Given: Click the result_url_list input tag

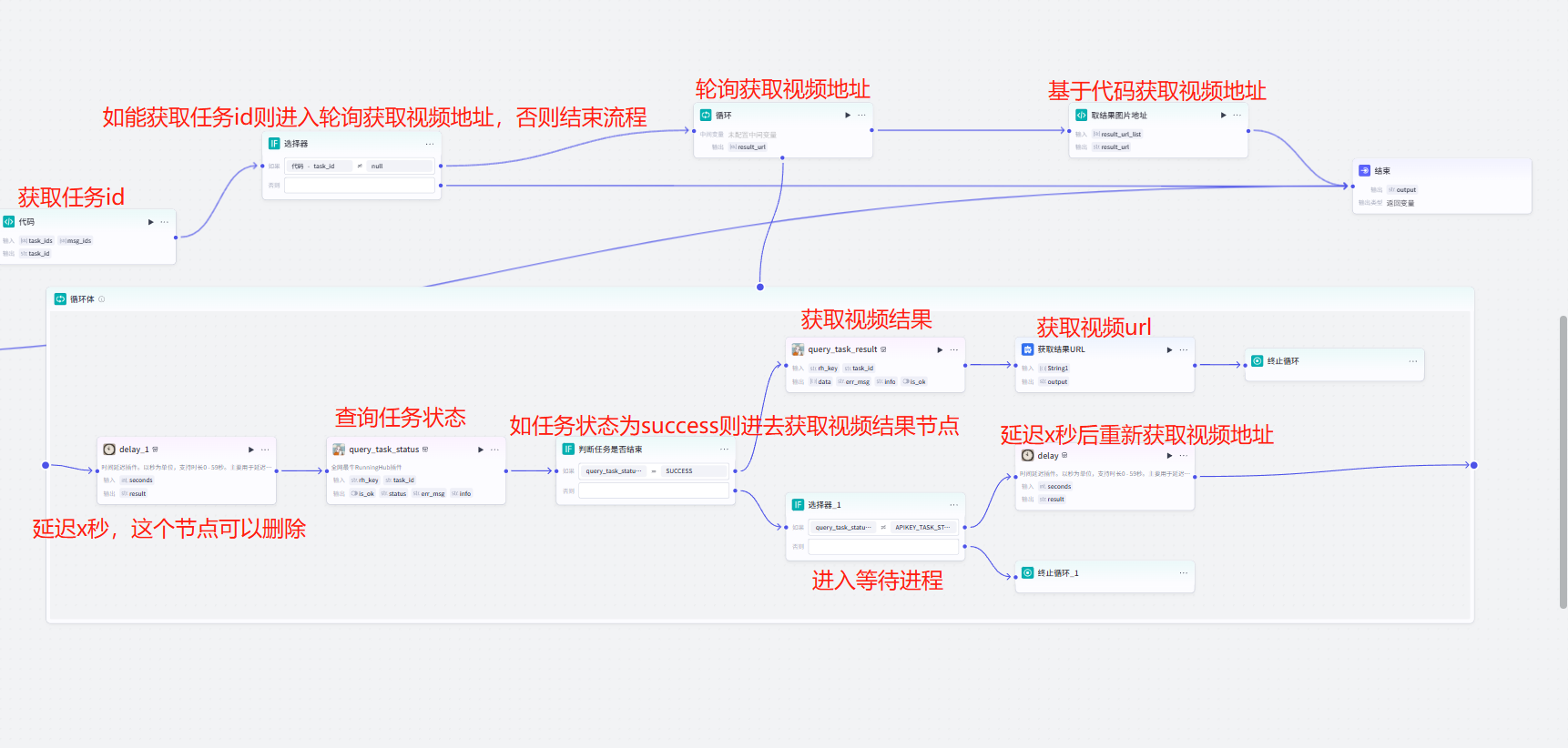Looking at the screenshot, I should coord(1117,135).
